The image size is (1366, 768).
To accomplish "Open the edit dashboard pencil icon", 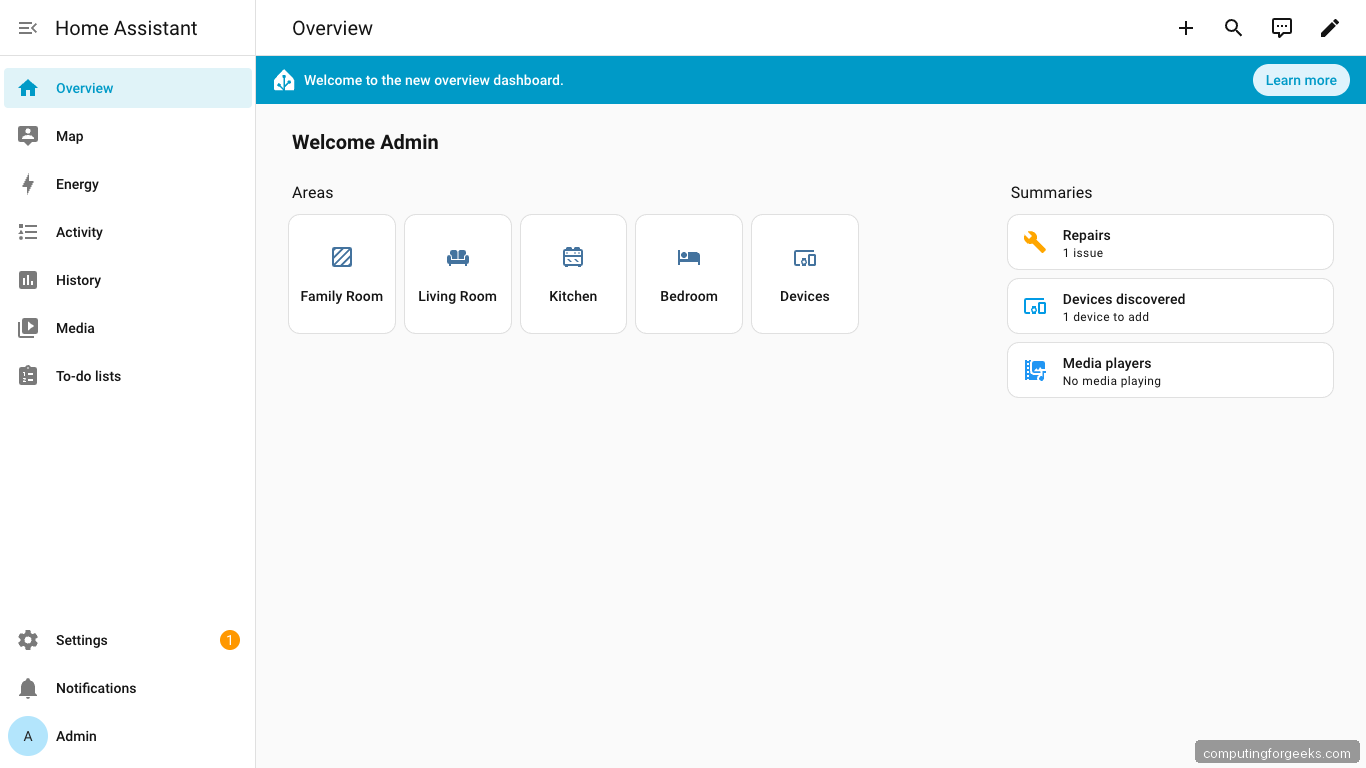I will [x=1329, y=27].
